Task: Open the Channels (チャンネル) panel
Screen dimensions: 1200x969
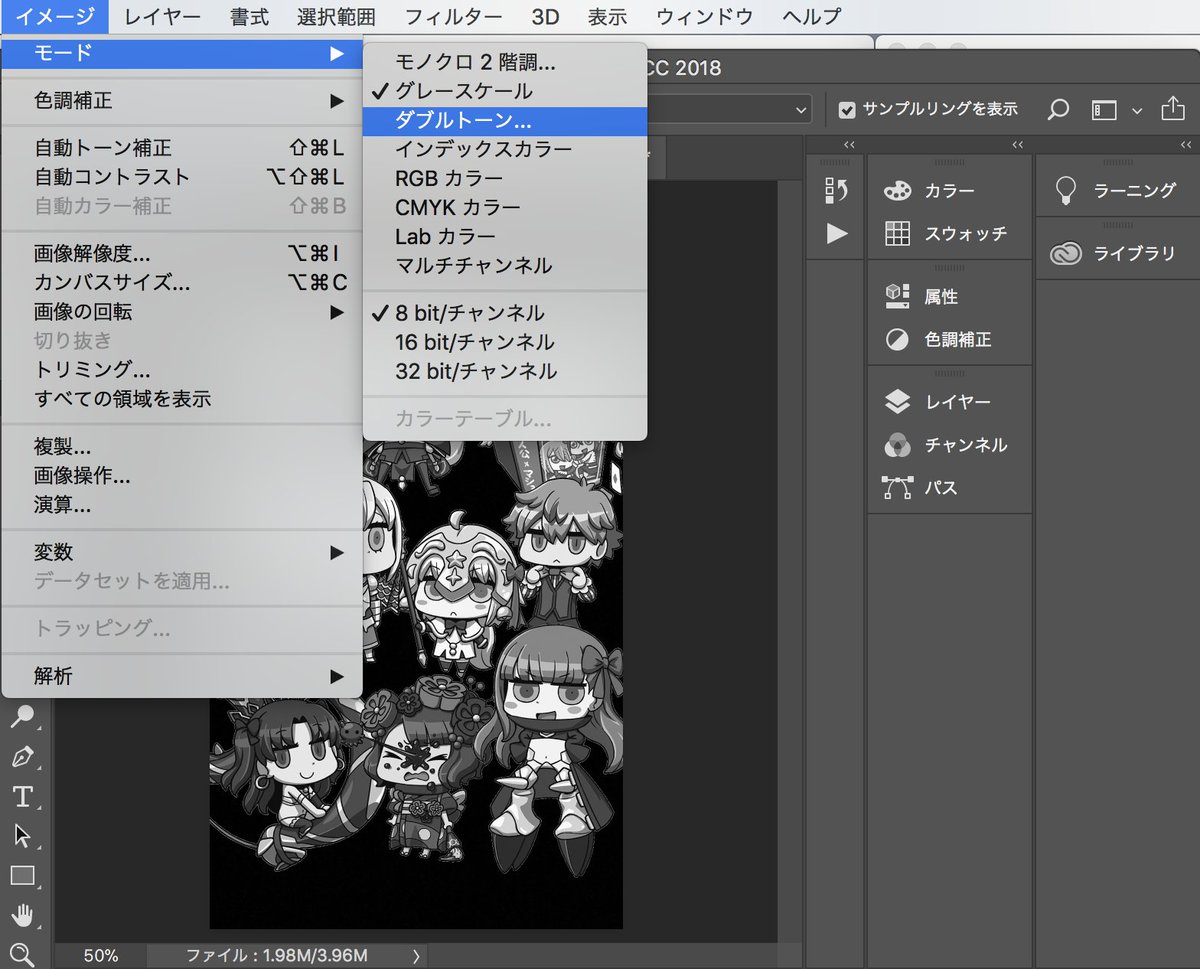Action: click(x=948, y=445)
